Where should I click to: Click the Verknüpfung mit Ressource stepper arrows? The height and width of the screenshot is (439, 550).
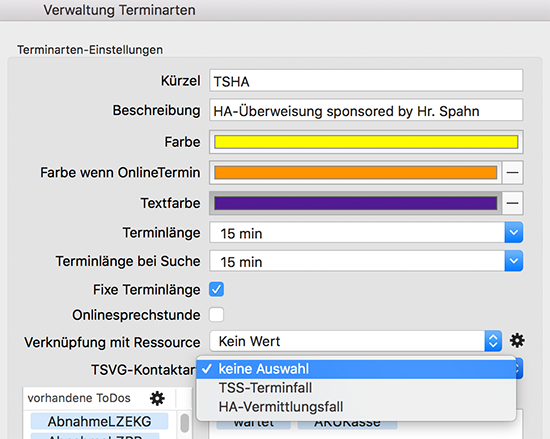[493, 341]
